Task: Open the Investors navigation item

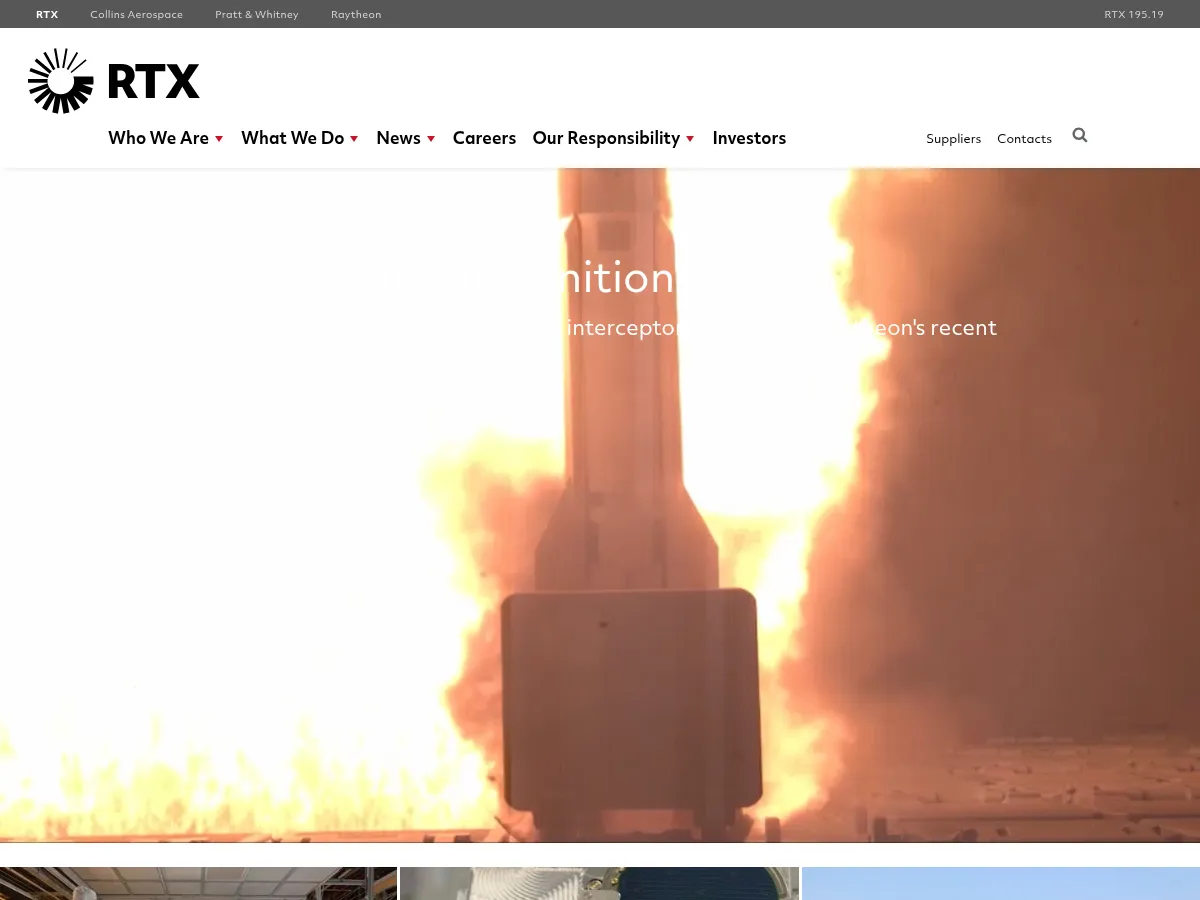Action: (x=749, y=138)
